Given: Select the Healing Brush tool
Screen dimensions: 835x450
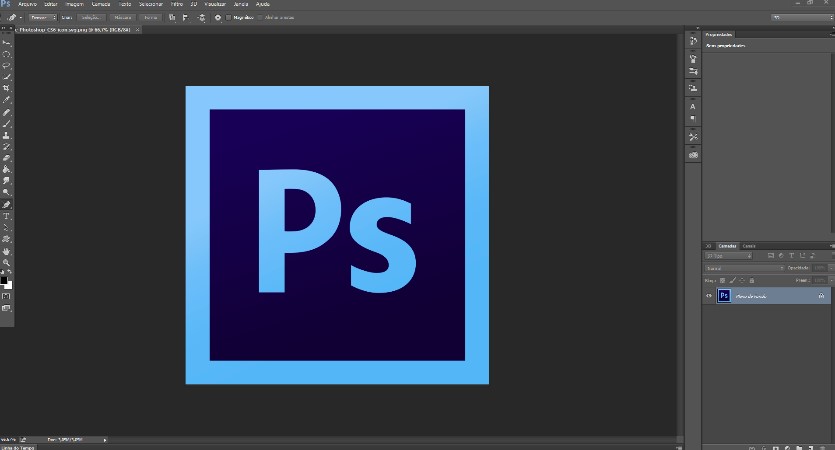Looking at the screenshot, I should (6, 112).
